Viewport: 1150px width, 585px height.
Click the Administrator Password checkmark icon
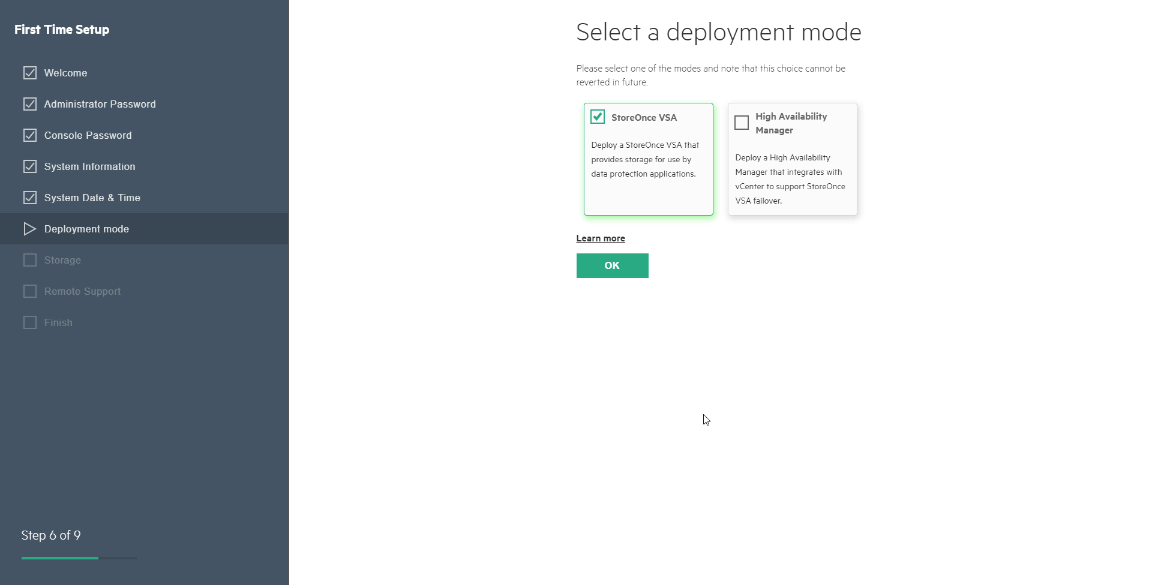point(30,104)
